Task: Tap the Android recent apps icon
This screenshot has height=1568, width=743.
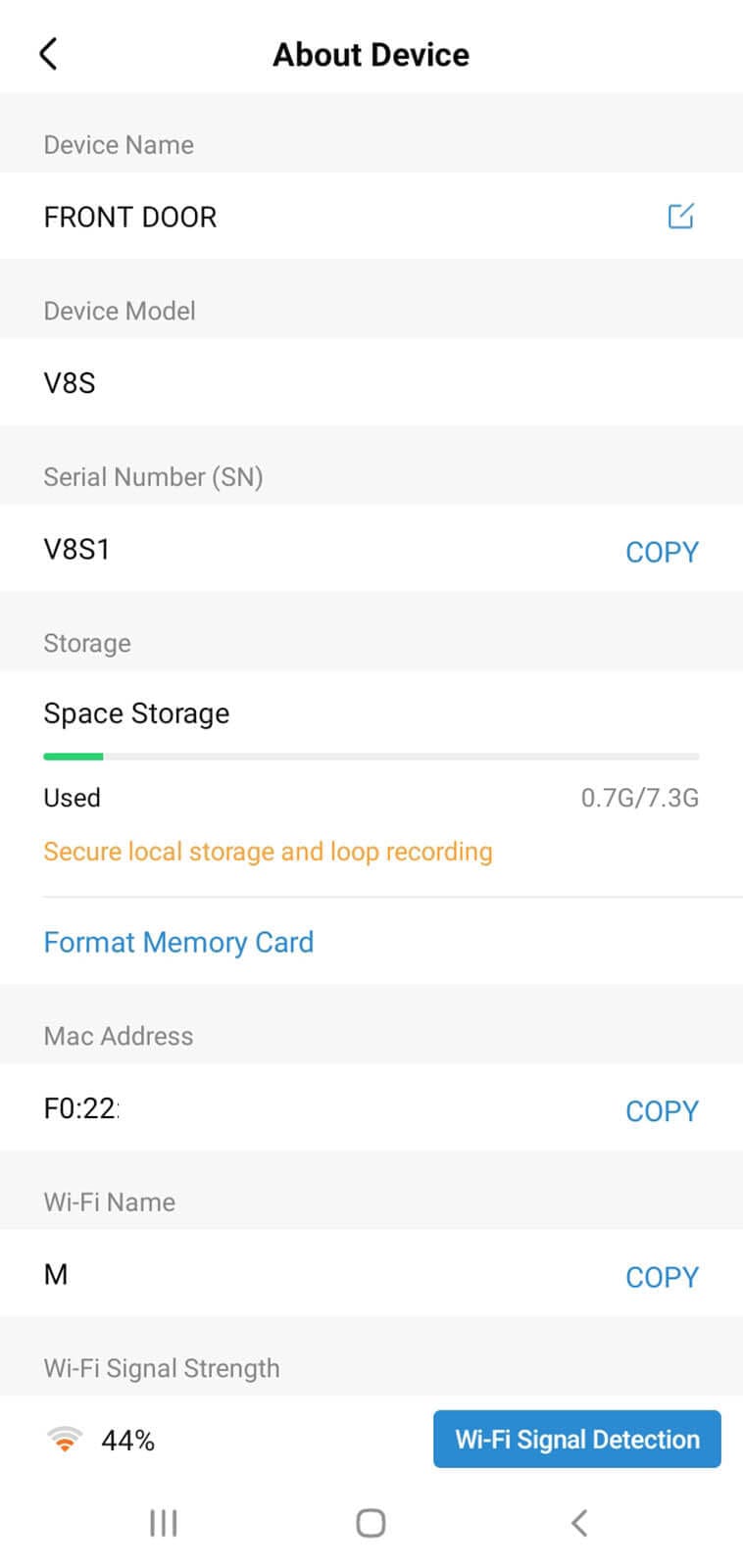Action: click(x=162, y=1522)
